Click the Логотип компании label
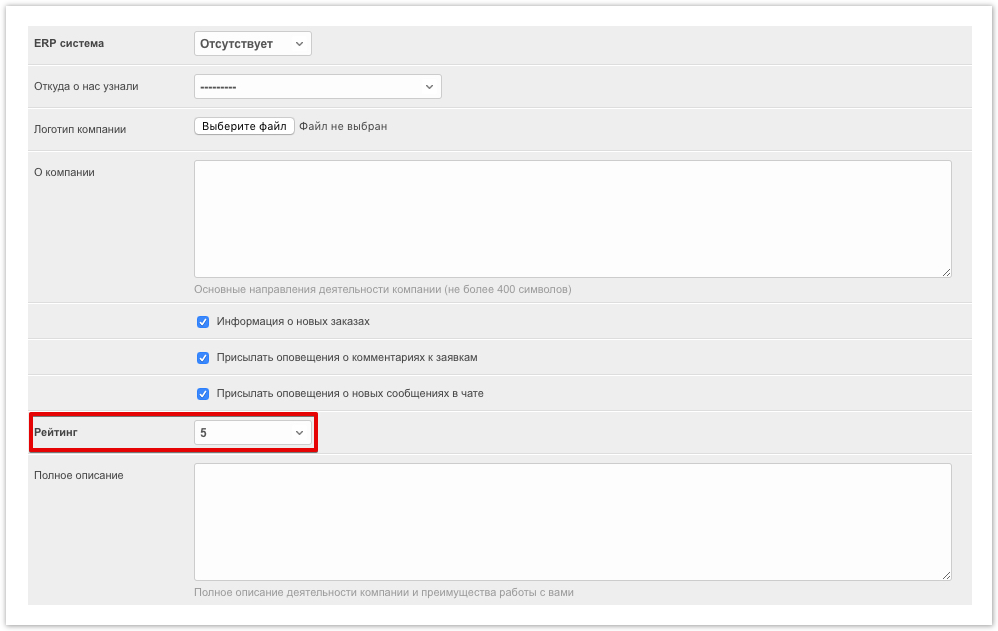This screenshot has height=631, width=998. coord(80,129)
